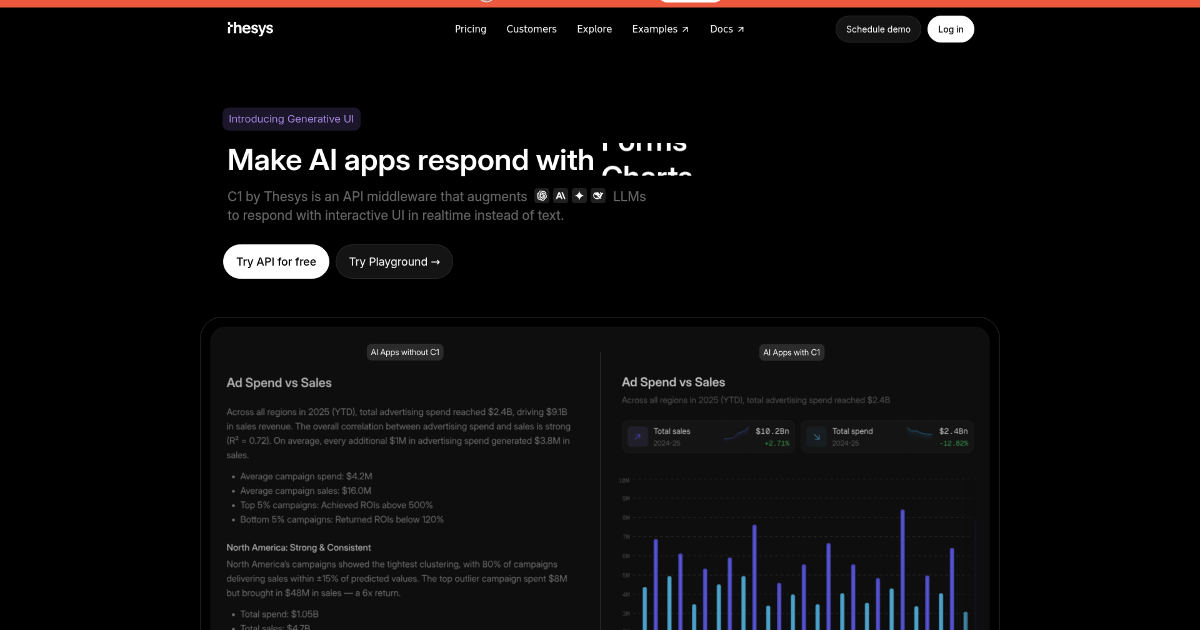This screenshot has height=630, width=1200.
Task: Select the Anthropic logo icon
Action: 560,196
